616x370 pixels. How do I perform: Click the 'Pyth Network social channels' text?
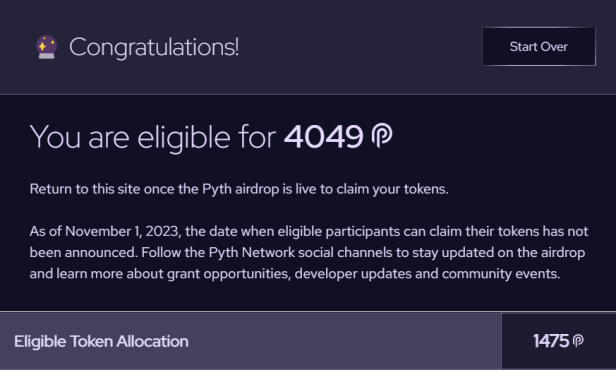tap(300, 252)
